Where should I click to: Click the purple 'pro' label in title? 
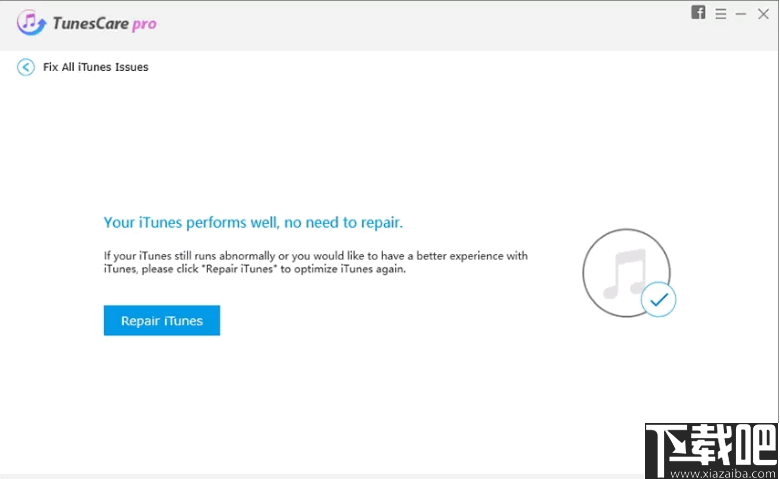click(144, 23)
